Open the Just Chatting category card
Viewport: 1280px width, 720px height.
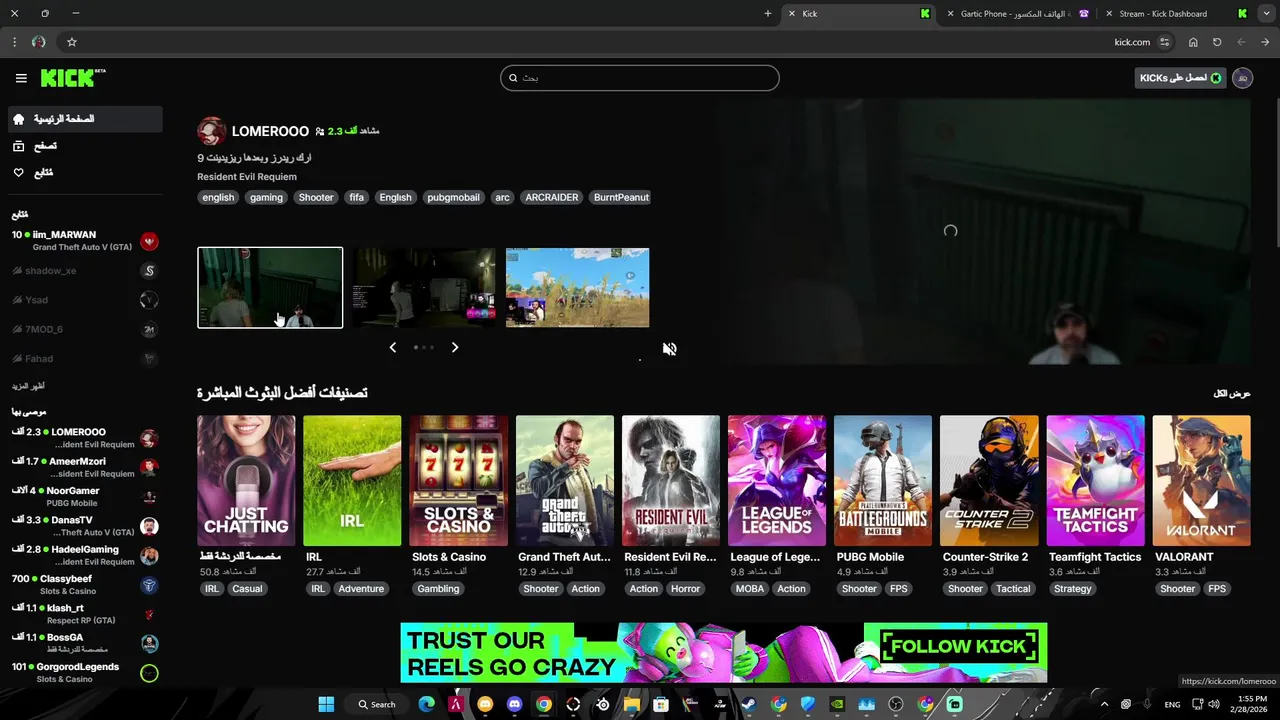(246, 481)
